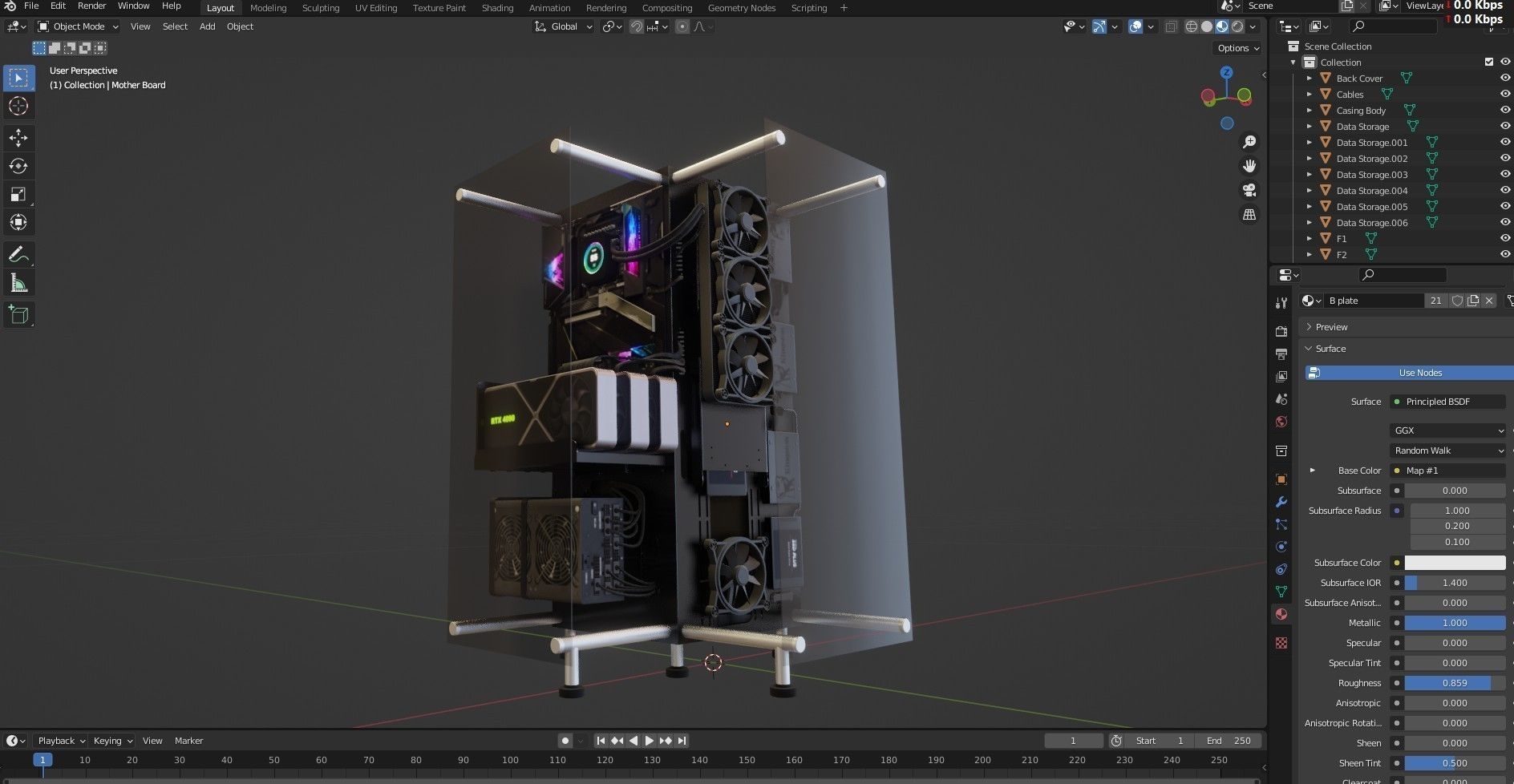Switch to the Geometry Nodes workspace tab
Viewport: 1514px width, 784px height.
point(741,8)
